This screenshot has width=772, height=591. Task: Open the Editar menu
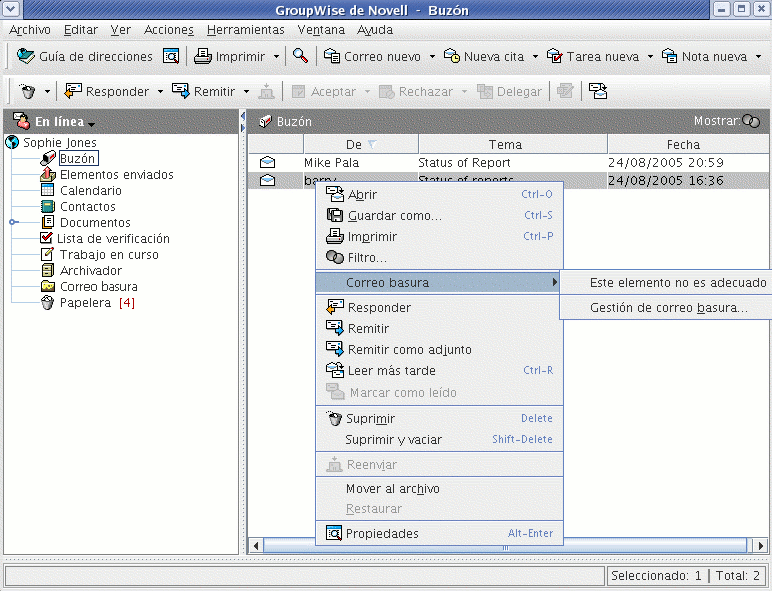coord(81,30)
